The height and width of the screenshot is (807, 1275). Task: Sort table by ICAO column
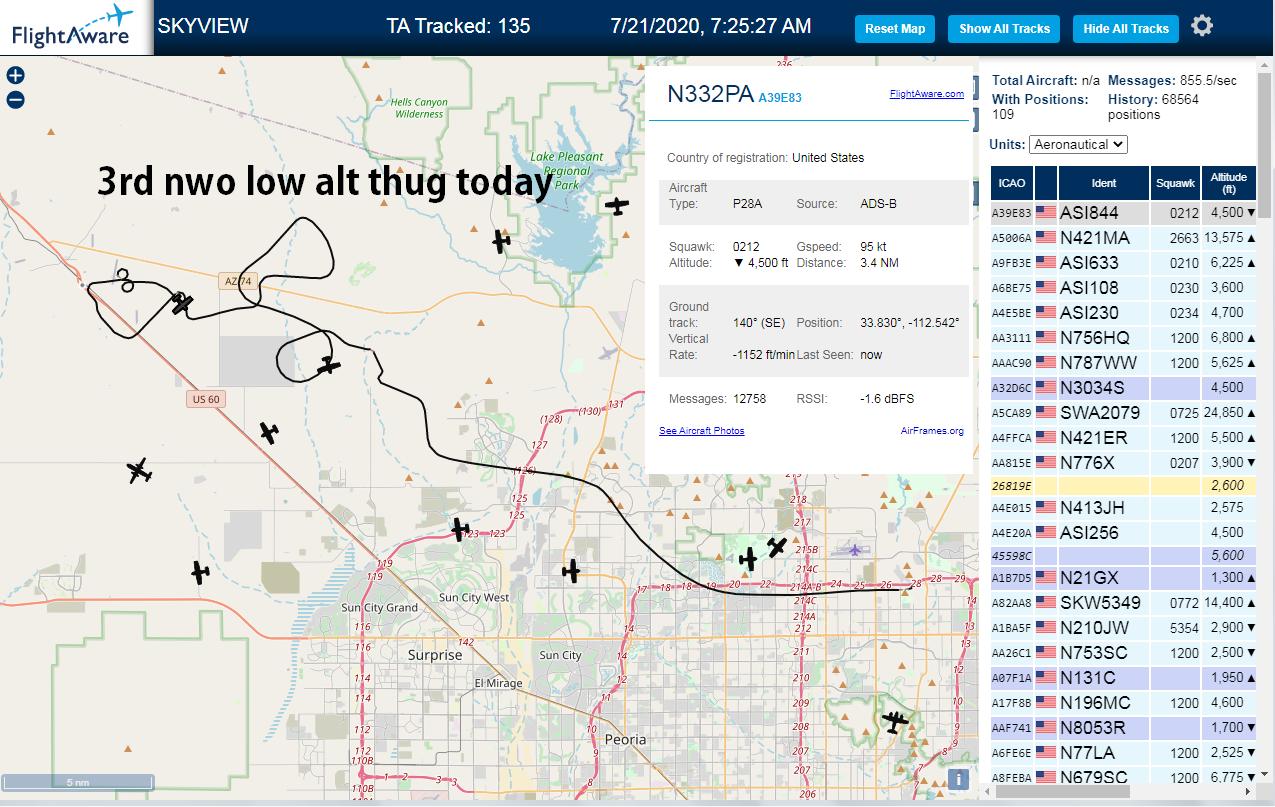pyautogui.click(x=1012, y=183)
